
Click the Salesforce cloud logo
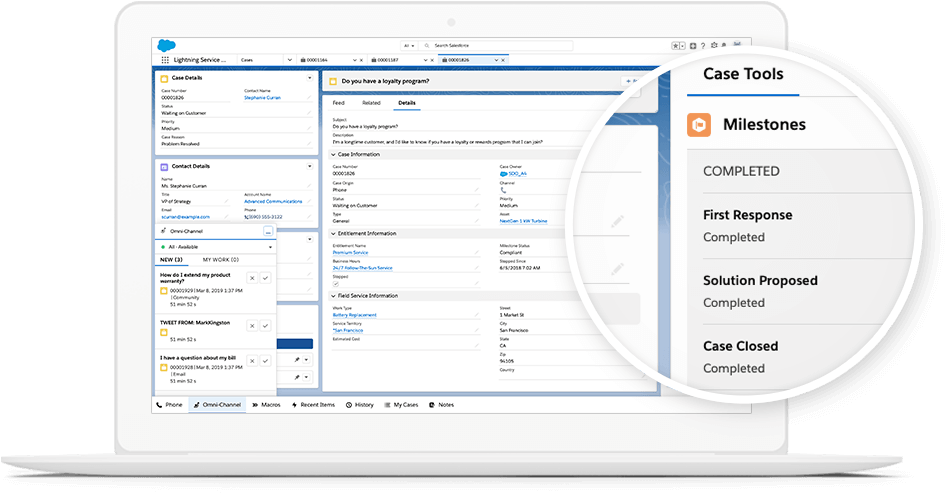(165, 45)
